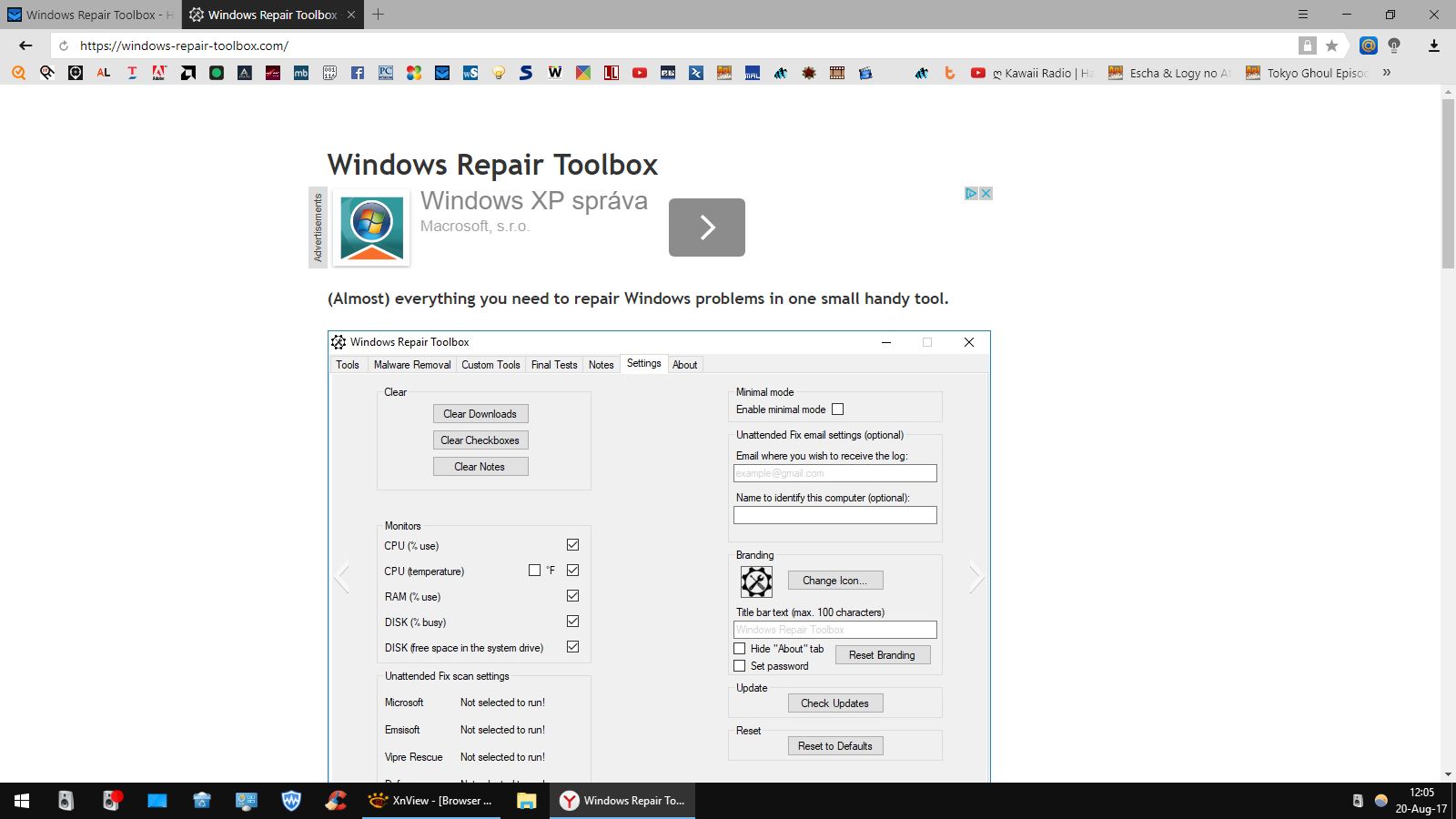The height and width of the screenshot is (819, 1456).
Task: Click the Reset to Defaults button
Action: [x=835, y=746]
